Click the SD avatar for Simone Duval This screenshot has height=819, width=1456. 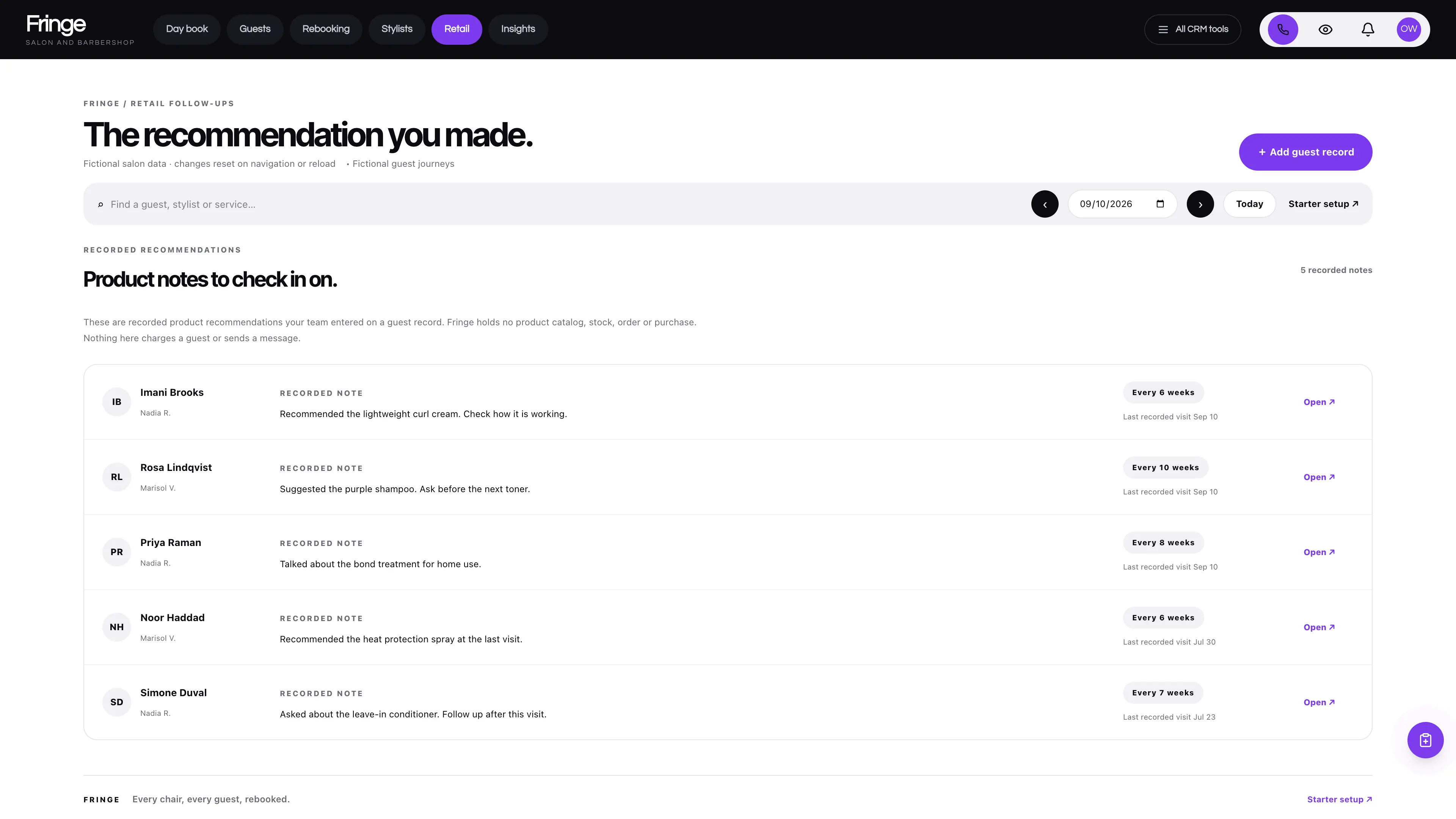pos(116,703)
